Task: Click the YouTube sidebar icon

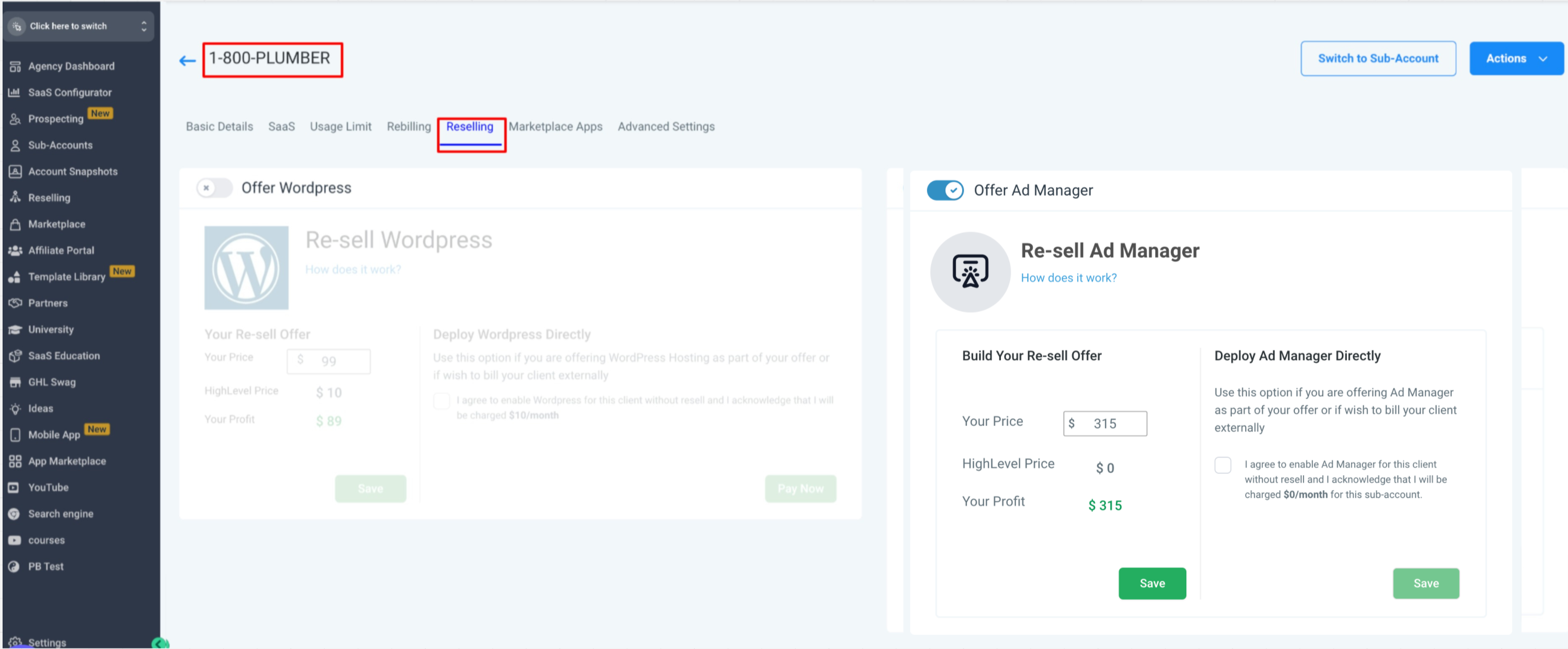Action: pos(14,487)
